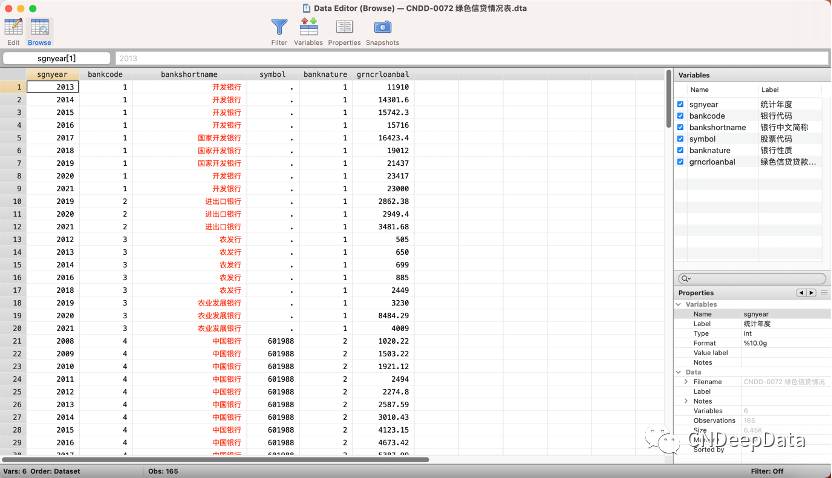Select the sgnyear column header
The height and width of the screenshot is (478, 832).
pos(53,74)
